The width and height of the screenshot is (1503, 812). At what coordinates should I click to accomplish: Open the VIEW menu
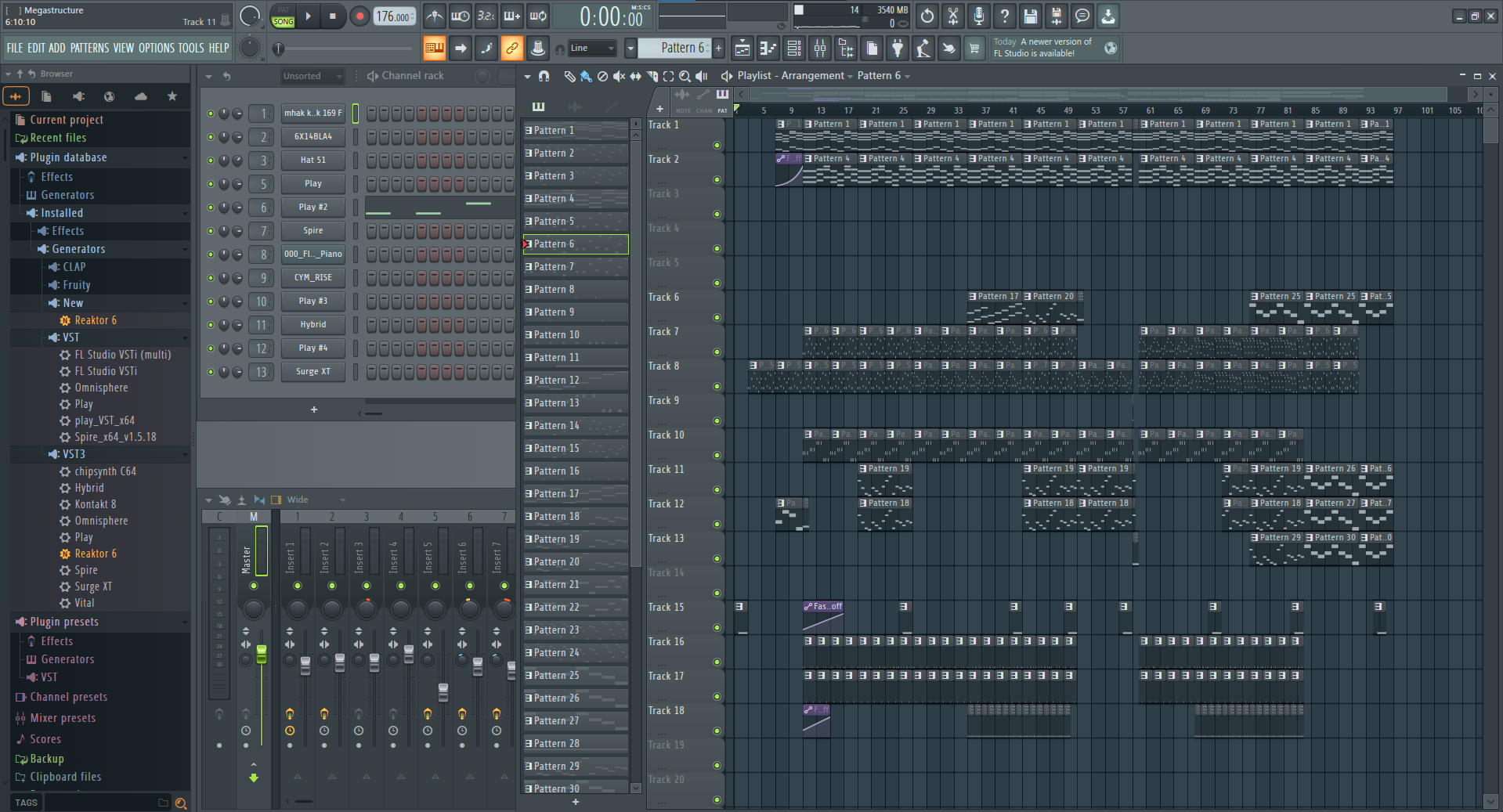pyautogui.click(x=124, y=48)
